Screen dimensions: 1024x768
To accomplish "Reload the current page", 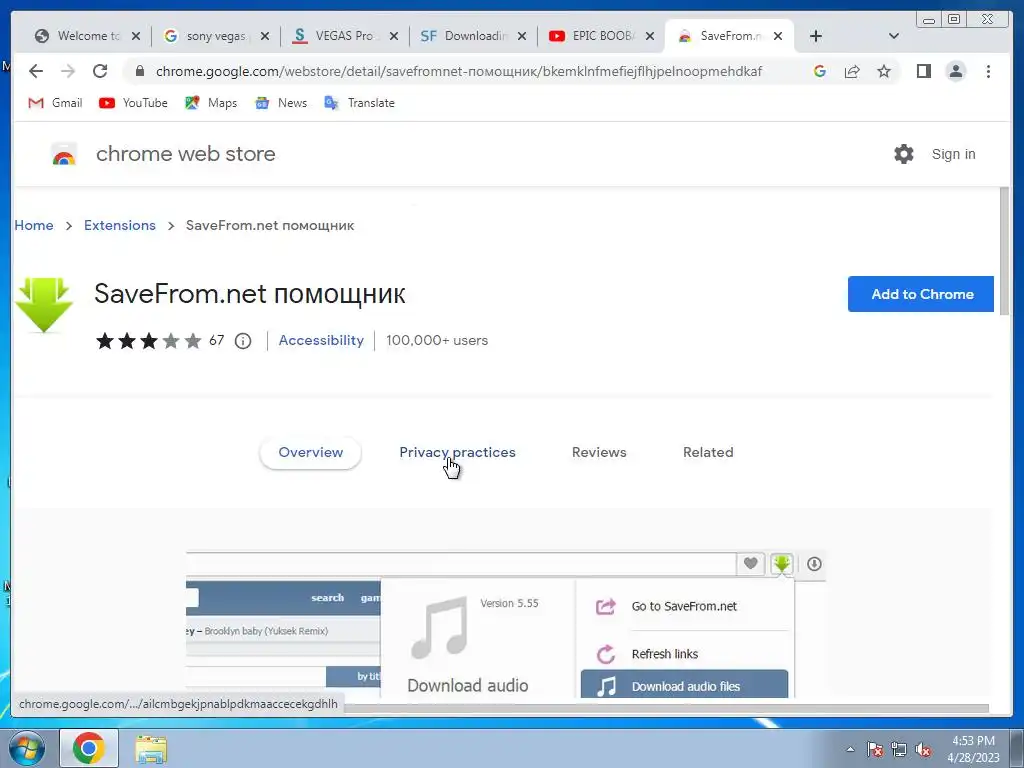I will 100,71.
